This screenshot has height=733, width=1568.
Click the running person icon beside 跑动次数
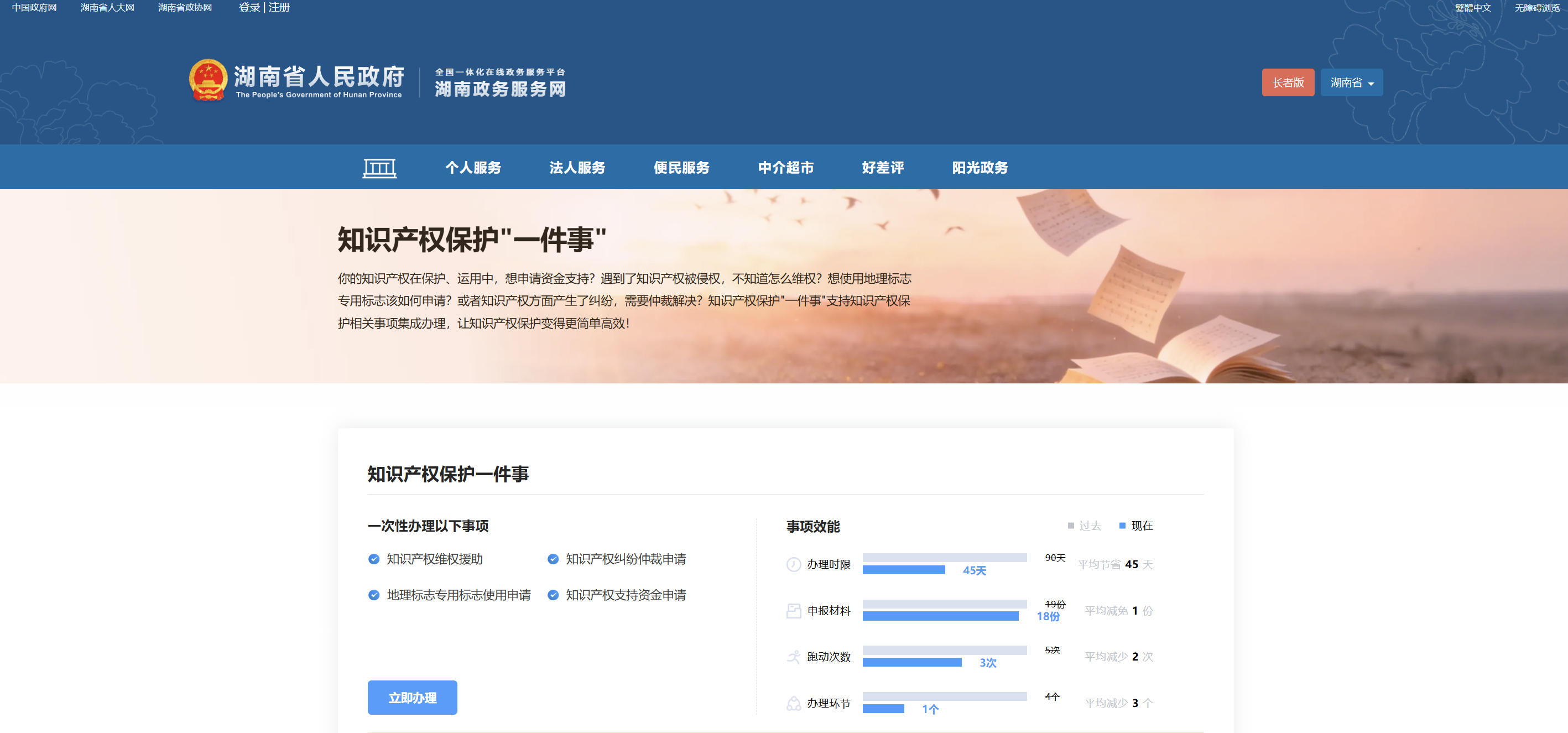coord(794,656)
